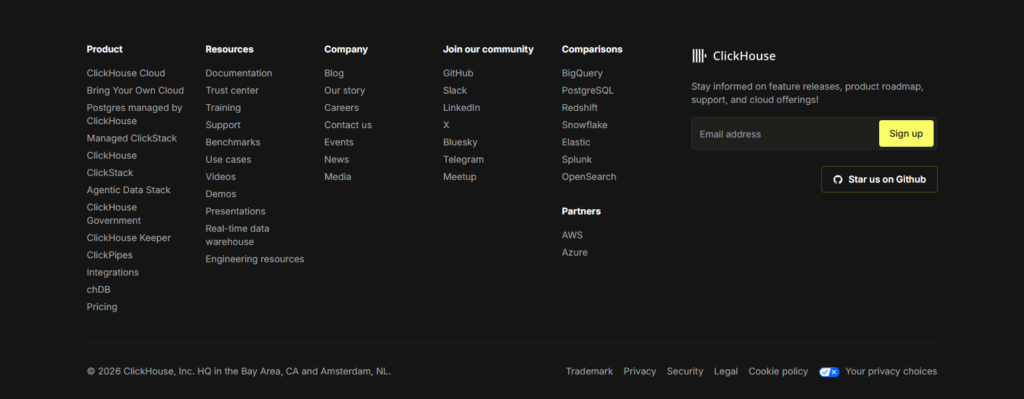Open the Integrations link
This screenshot has height=399, width=1024.
coord(113,272)
